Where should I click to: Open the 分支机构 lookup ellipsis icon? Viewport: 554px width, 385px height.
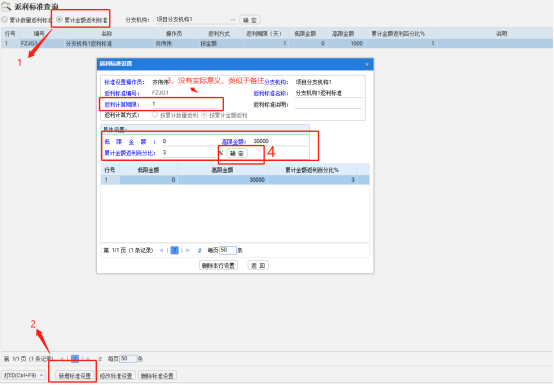(232, 20)
